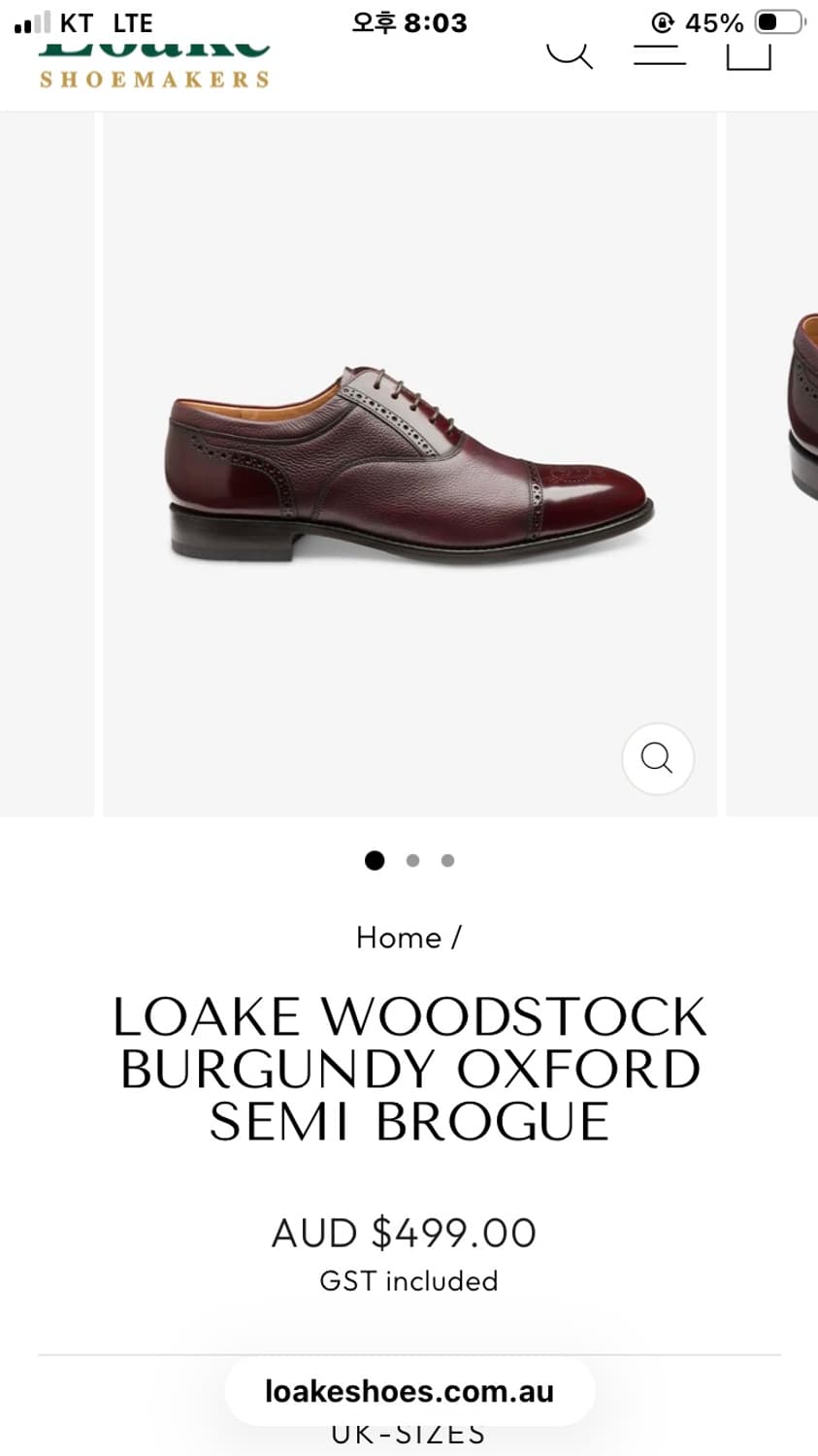Select the first carousel dot
The width and height of the screenshot is (818, 1456).
(375, 860)
